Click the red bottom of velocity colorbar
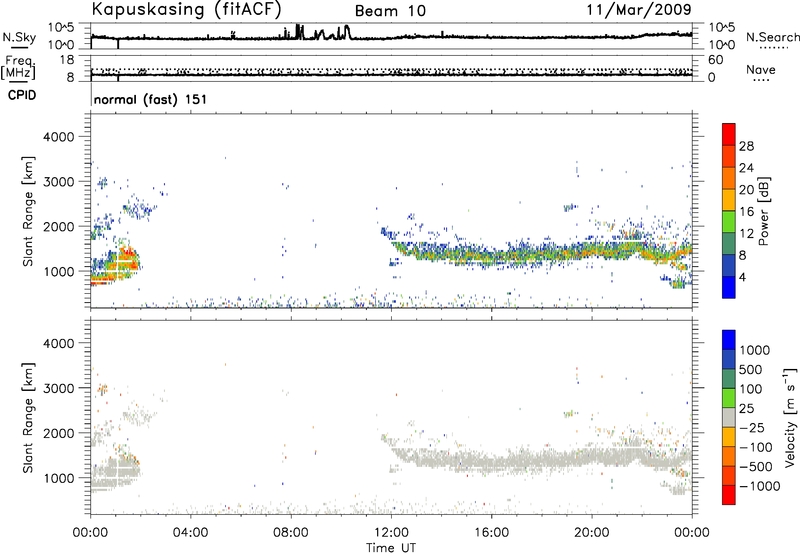This screenshot has height=554, width=800. point(729,495)
